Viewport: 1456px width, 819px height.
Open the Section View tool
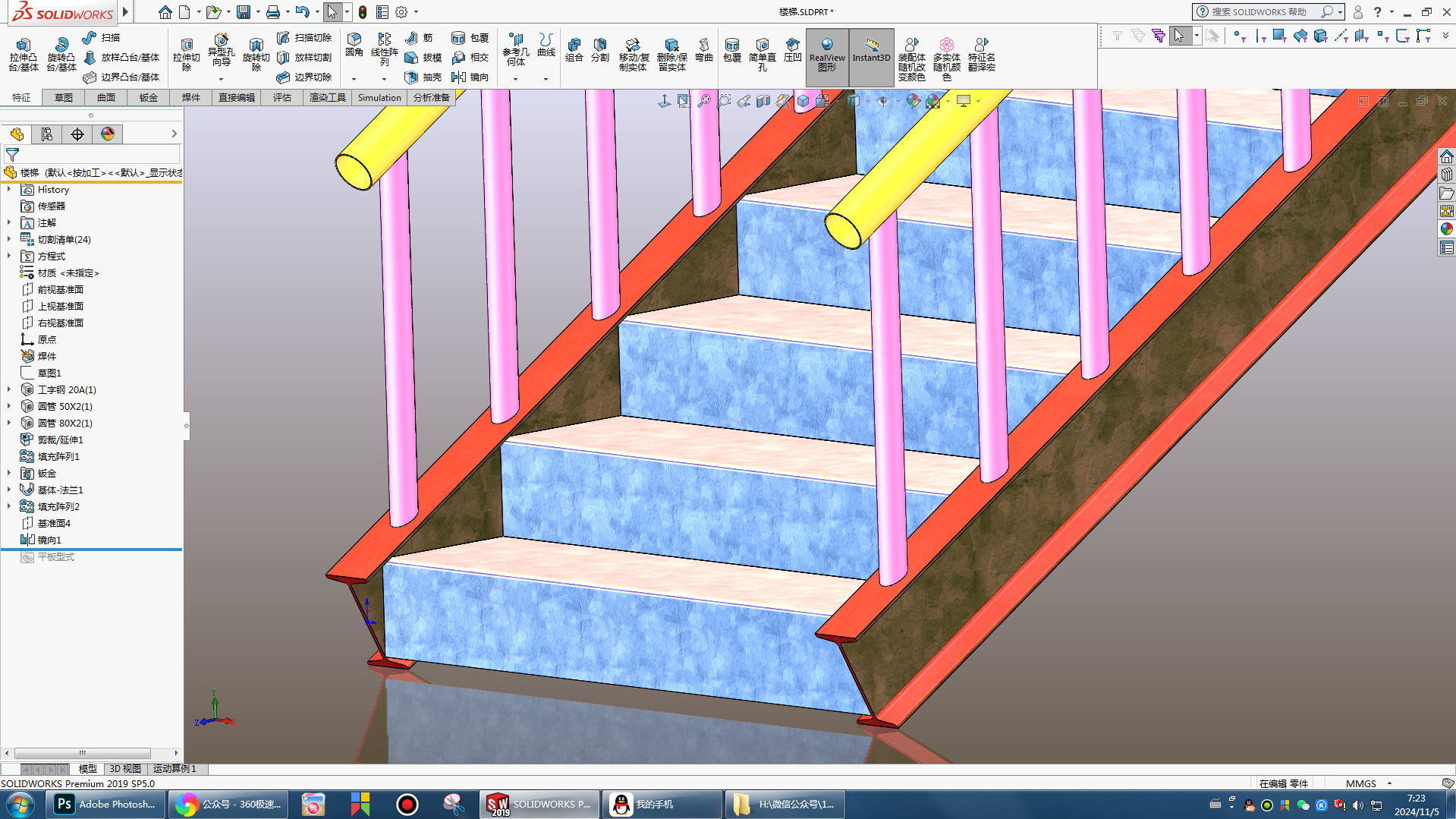(763, 101)
